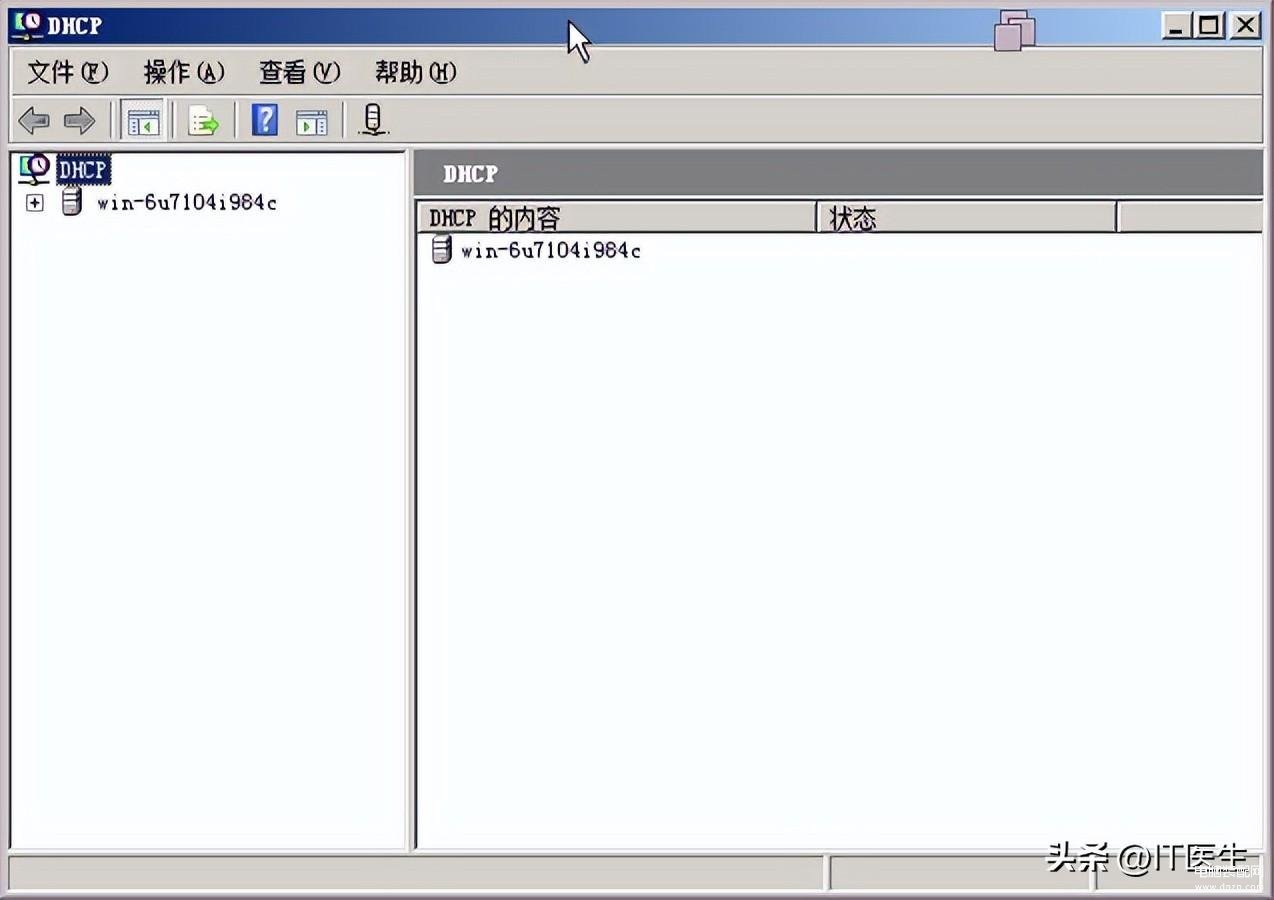Open the 文件(F) menu
Viewport: 1274px width, 900px height.
pyautogui.click(x=67, y=72)
